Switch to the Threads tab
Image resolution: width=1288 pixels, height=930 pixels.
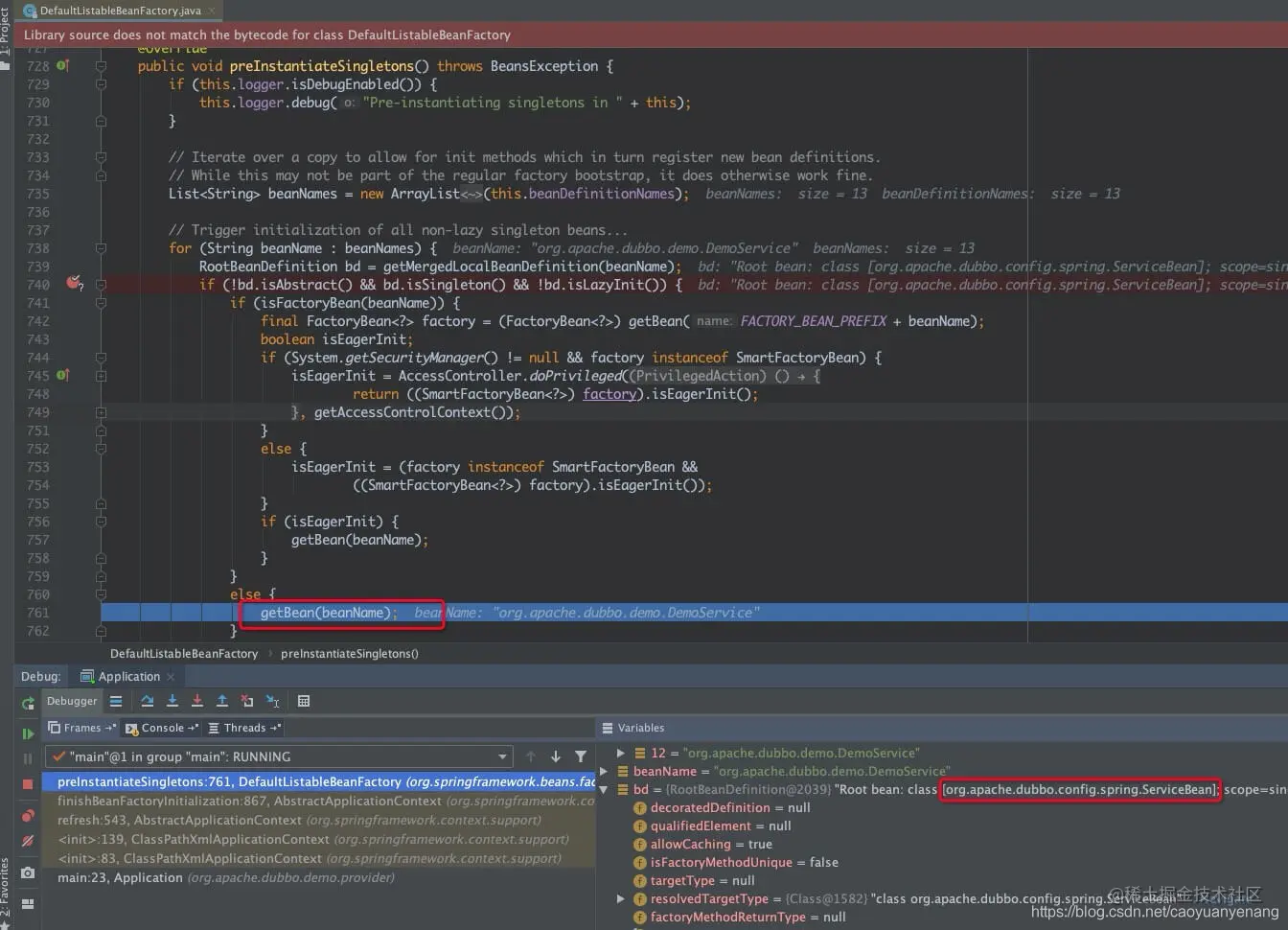pos(244,729)
